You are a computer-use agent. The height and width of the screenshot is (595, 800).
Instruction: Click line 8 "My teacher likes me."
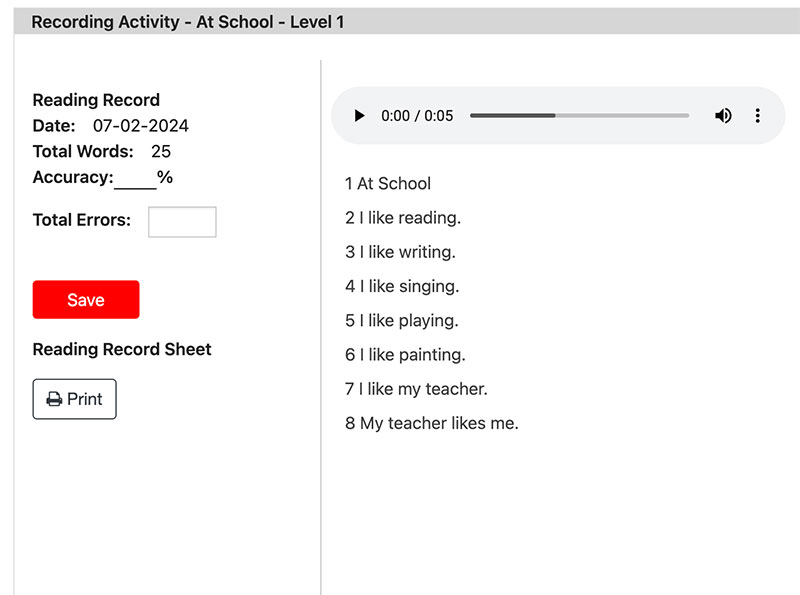pyautogui.click(x=438, y=423)
